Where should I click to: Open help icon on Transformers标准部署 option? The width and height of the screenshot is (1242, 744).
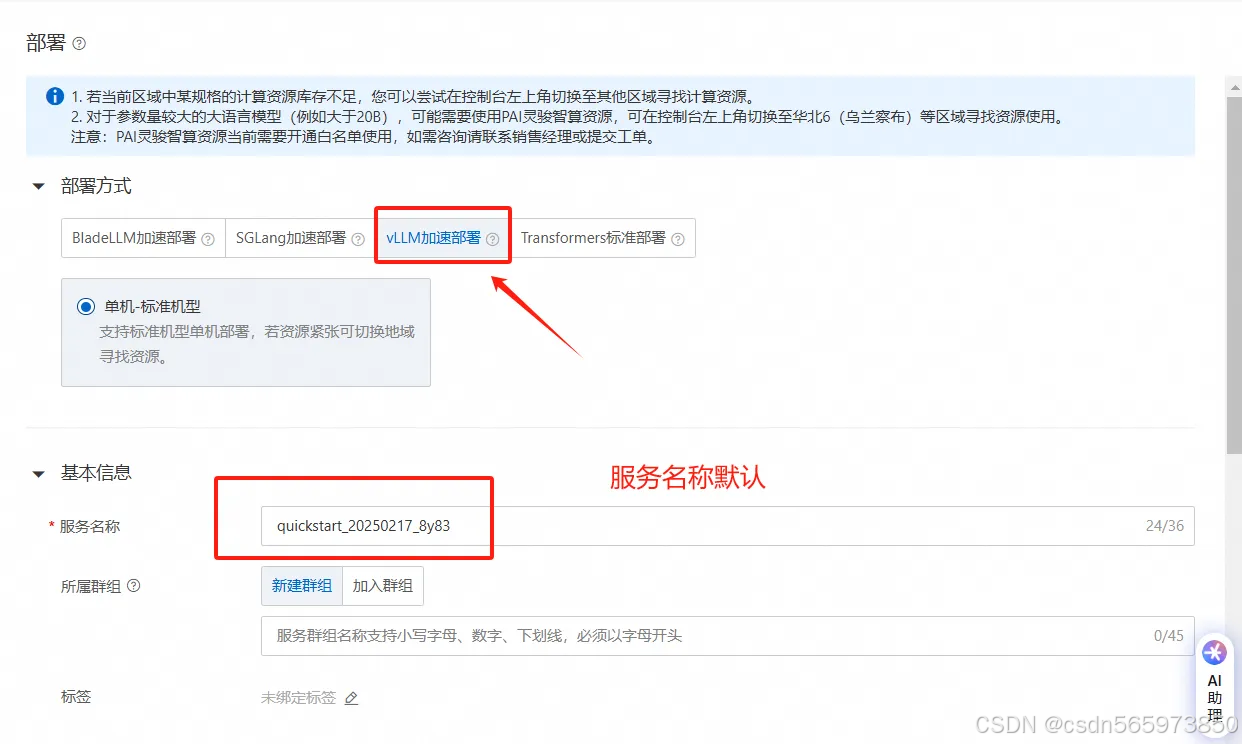(678, 238)
